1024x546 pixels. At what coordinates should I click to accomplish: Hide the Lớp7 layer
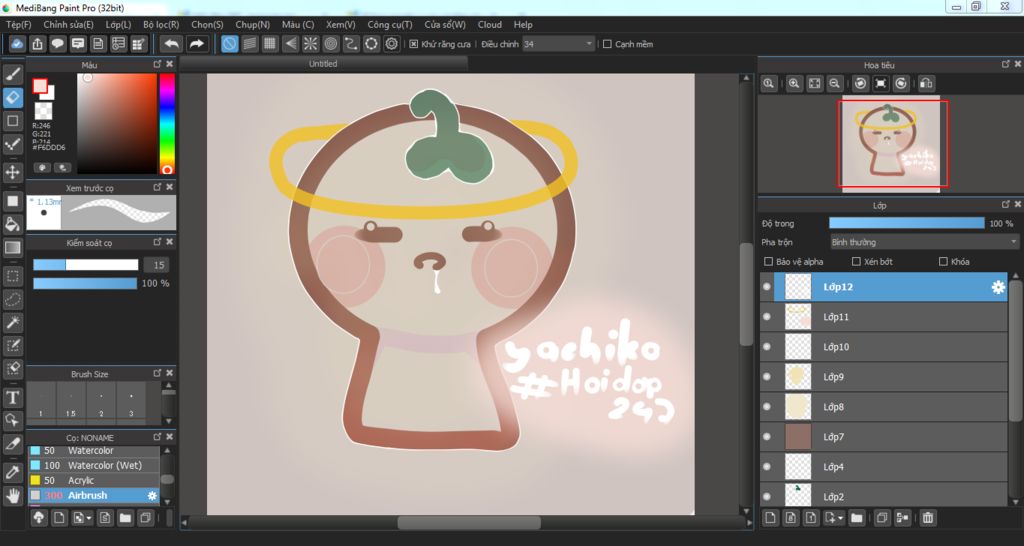tap(767, 437)
